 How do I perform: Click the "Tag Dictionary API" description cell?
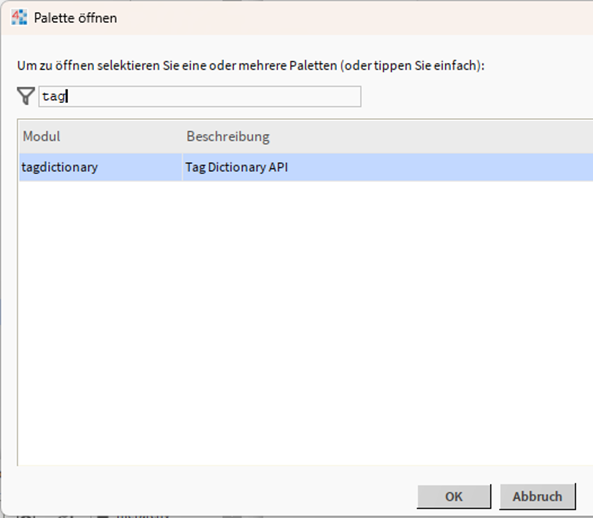(x=236, y=167)
